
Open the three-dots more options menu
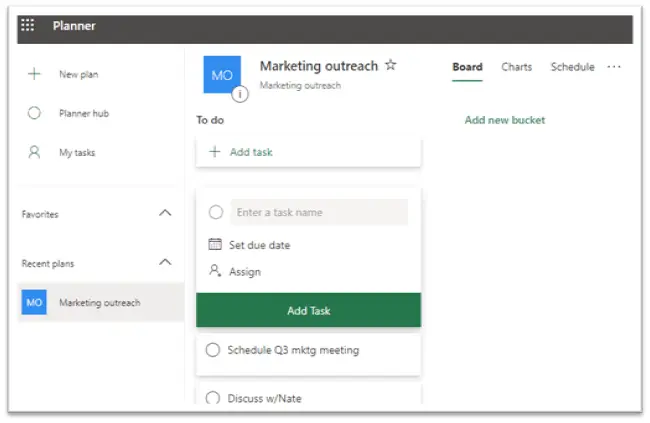pyautogui.click(x=614, y=67)
